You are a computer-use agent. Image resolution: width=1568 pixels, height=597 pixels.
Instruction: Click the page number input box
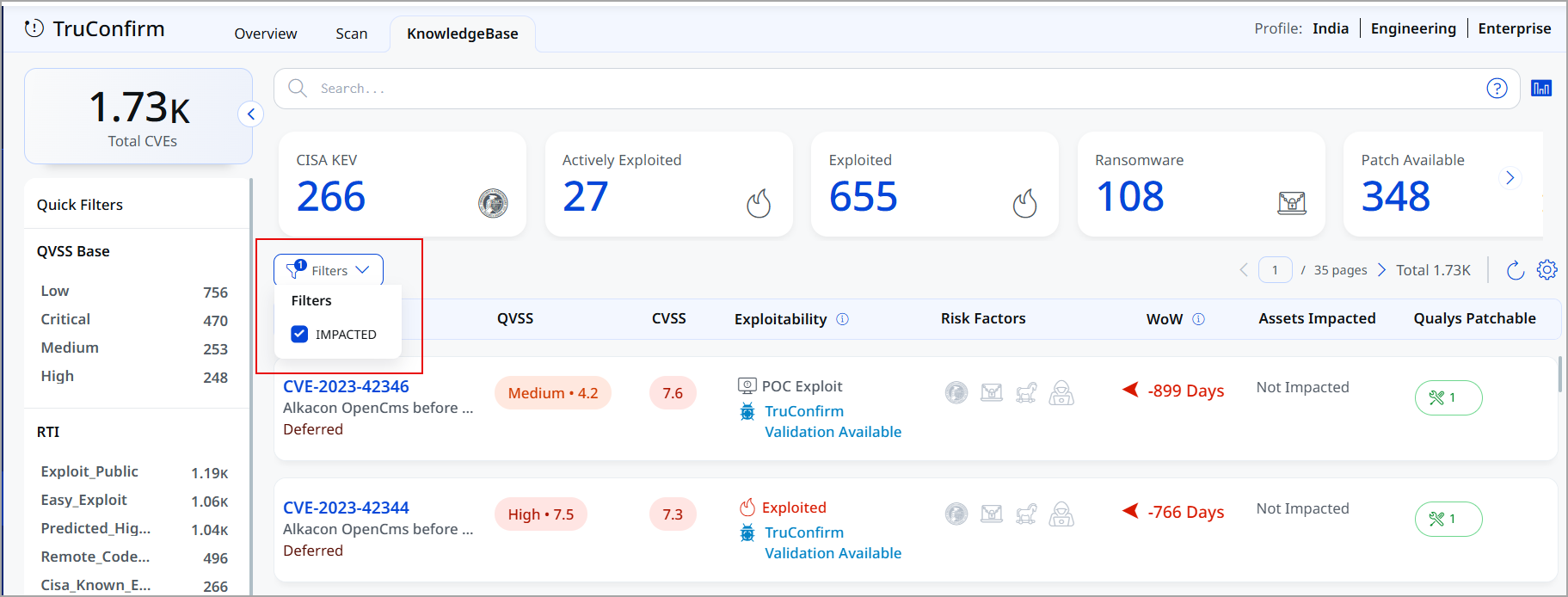(1275, 270)
